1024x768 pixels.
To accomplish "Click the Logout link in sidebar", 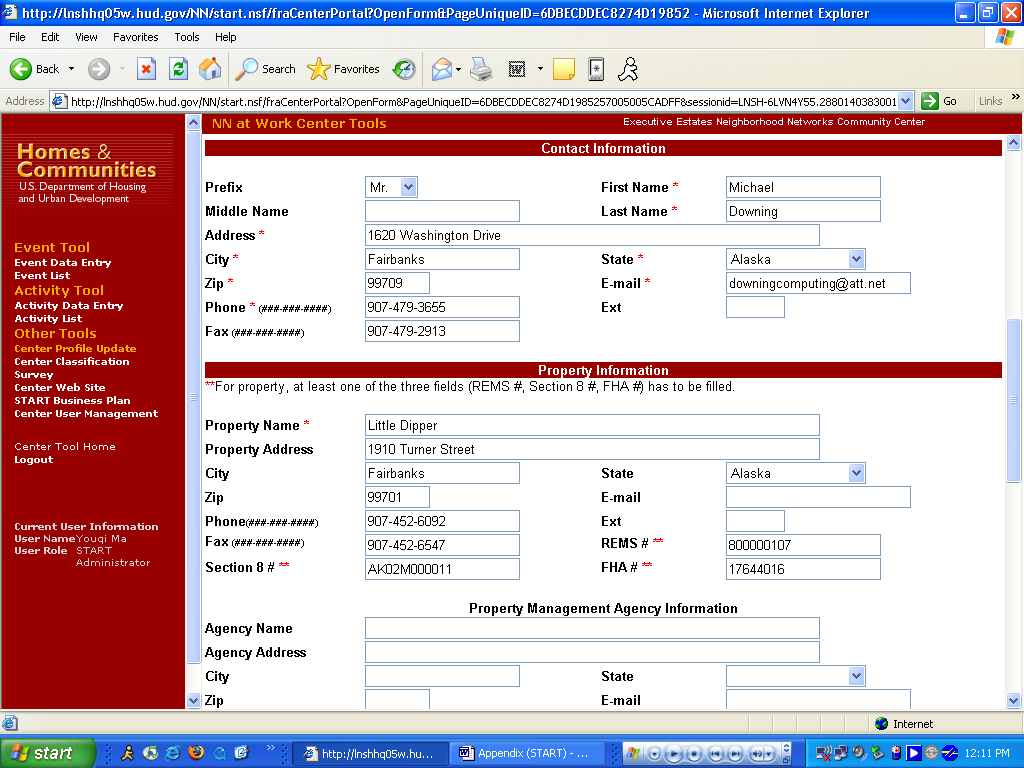I will [34, 460].
